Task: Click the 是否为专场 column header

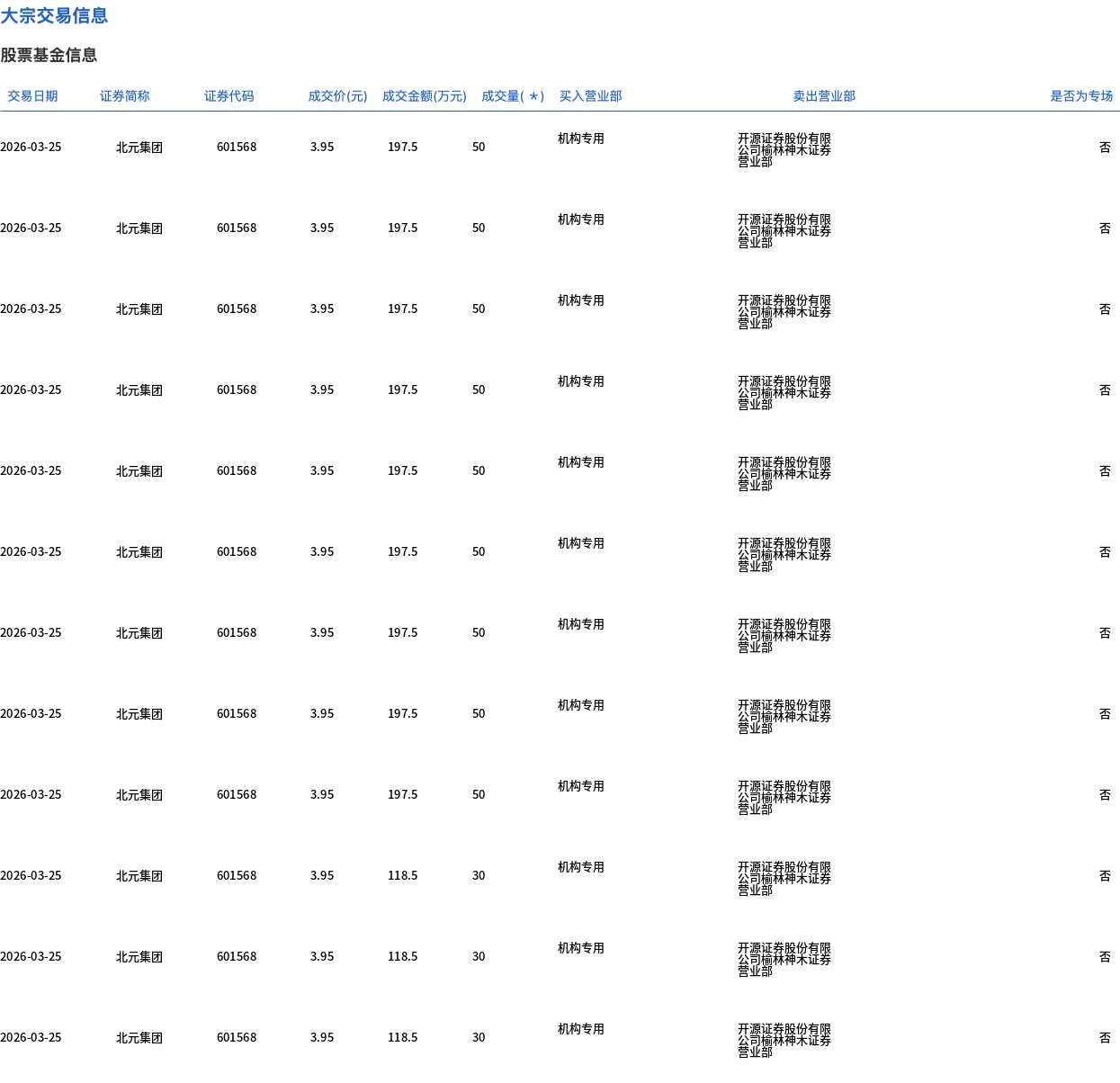Action: pyautogui.click(x=1081, y=96)
